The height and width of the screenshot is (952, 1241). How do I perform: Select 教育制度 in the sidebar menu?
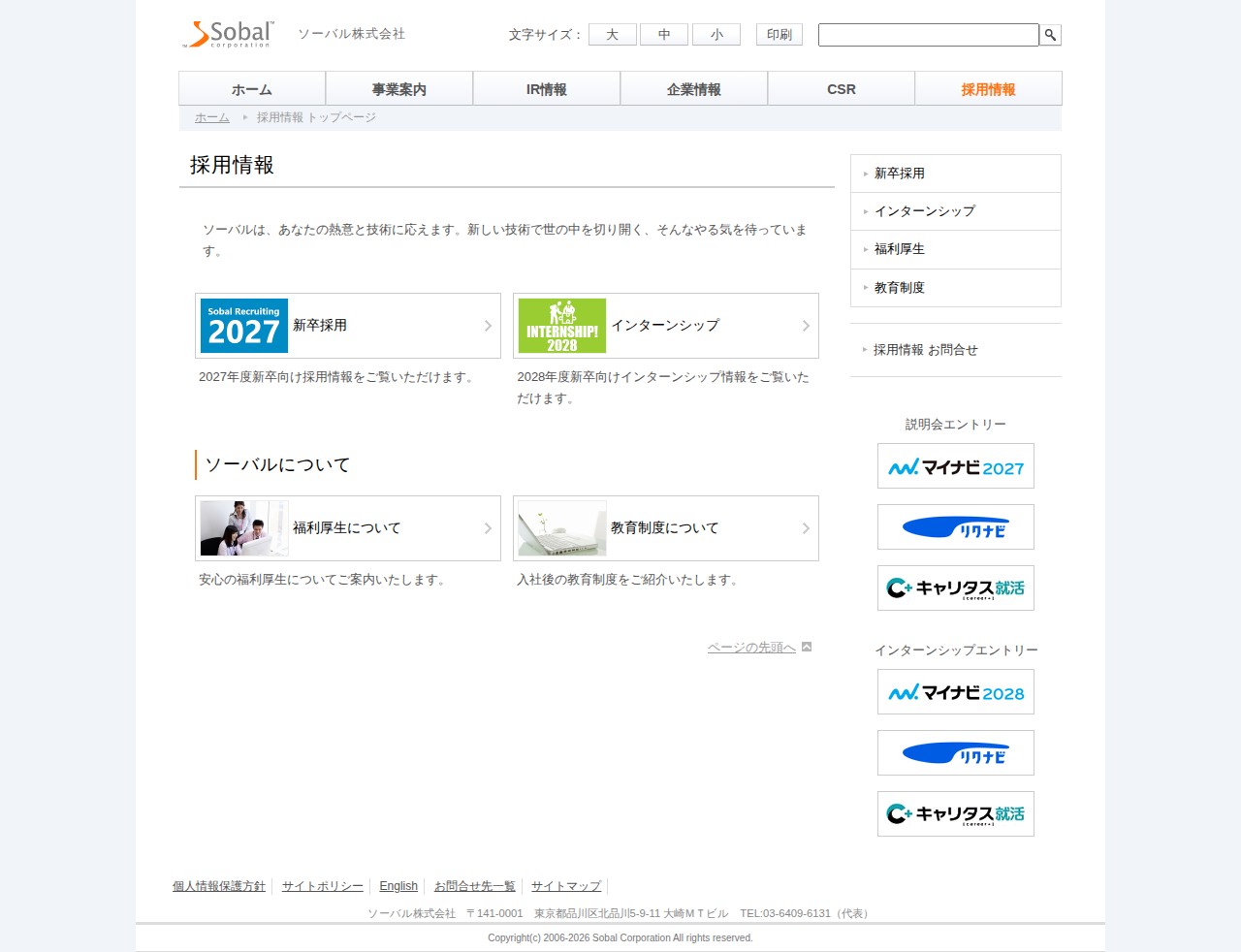(956, 288)
